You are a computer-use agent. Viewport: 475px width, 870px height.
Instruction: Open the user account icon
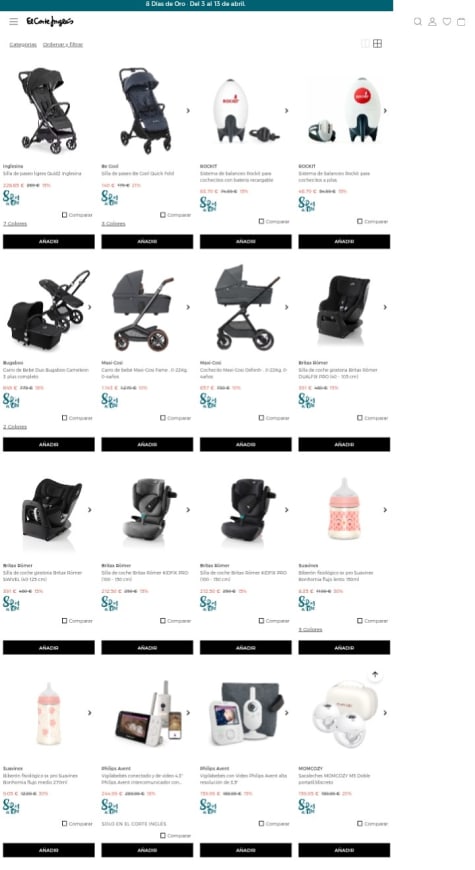point(432,22)
